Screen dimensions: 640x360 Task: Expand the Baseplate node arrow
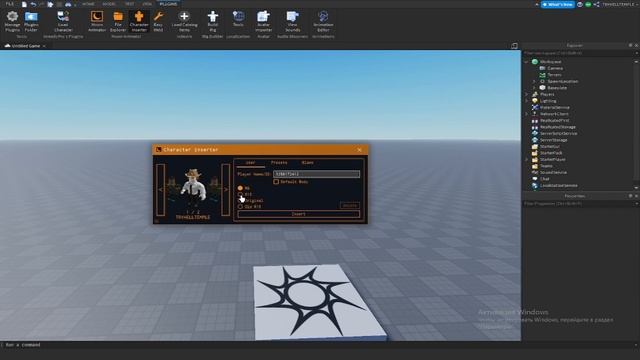[534, 88]
